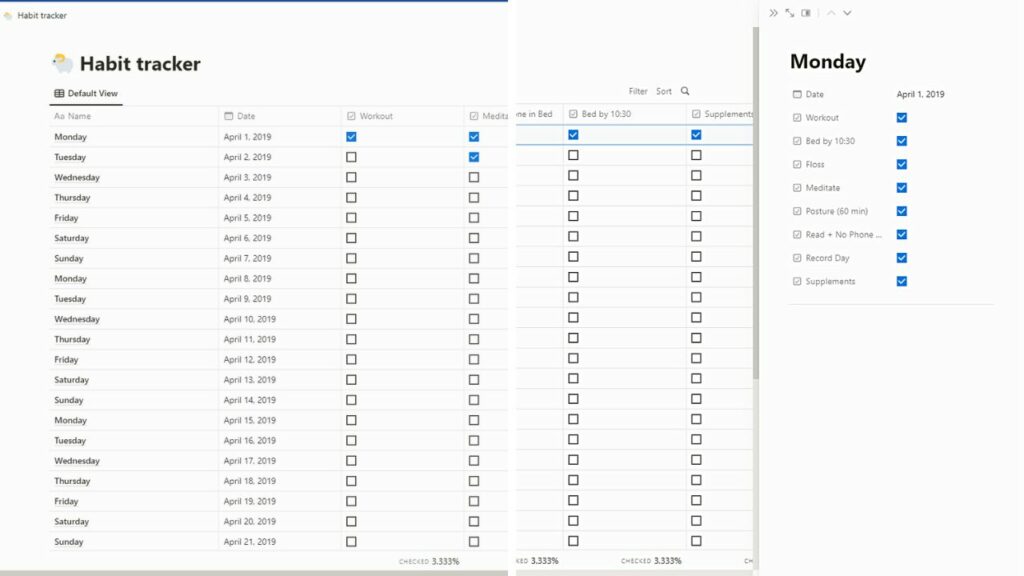Open the Sort options
The image size is (1024, 576).
click(662, 91)
